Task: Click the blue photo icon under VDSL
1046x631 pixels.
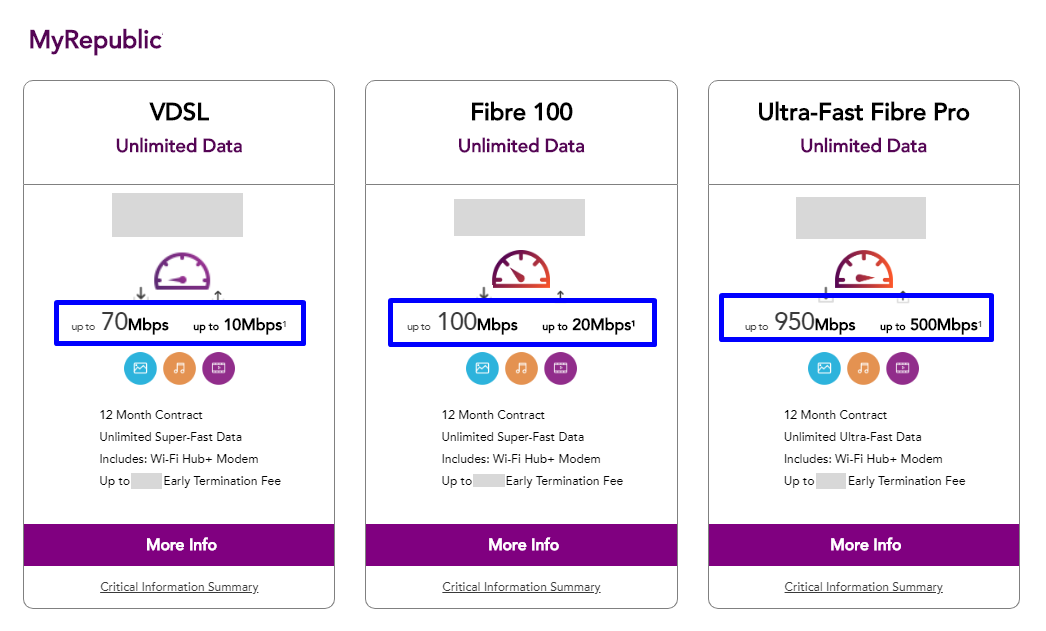Action: pos(141,368)
